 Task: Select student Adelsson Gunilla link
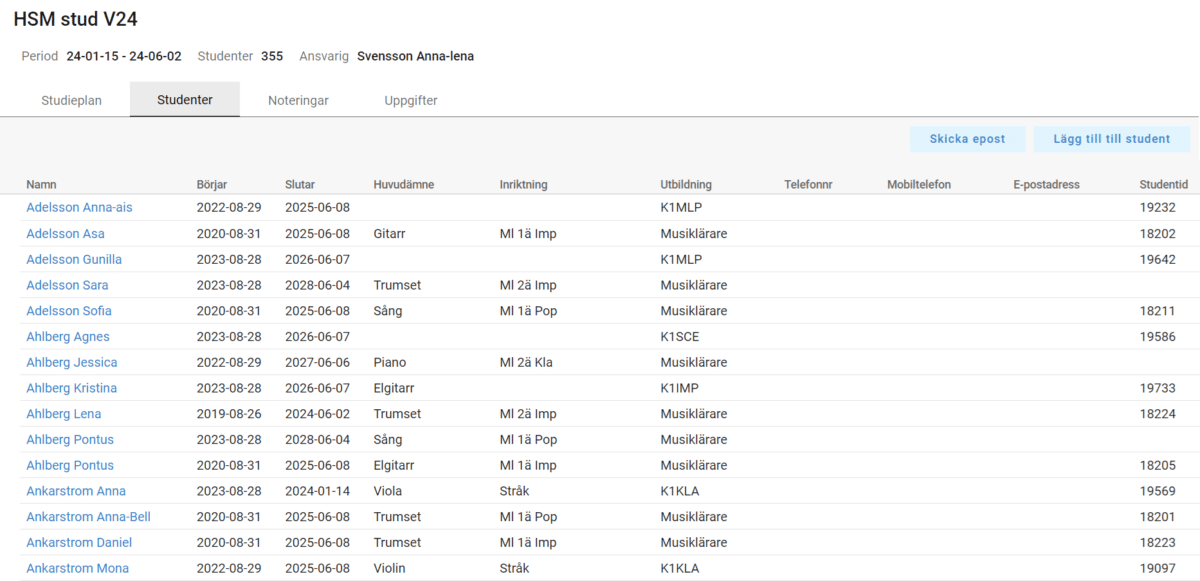(74, 259)
